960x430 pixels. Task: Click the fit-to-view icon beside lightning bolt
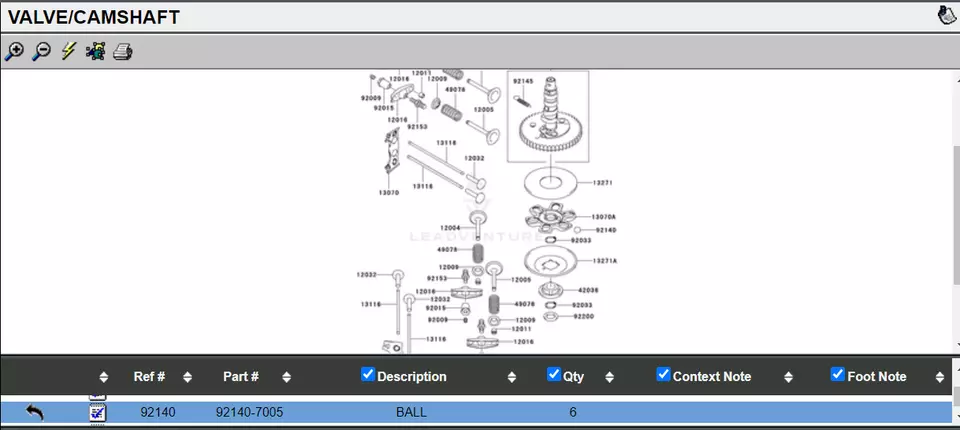[95, 51]
